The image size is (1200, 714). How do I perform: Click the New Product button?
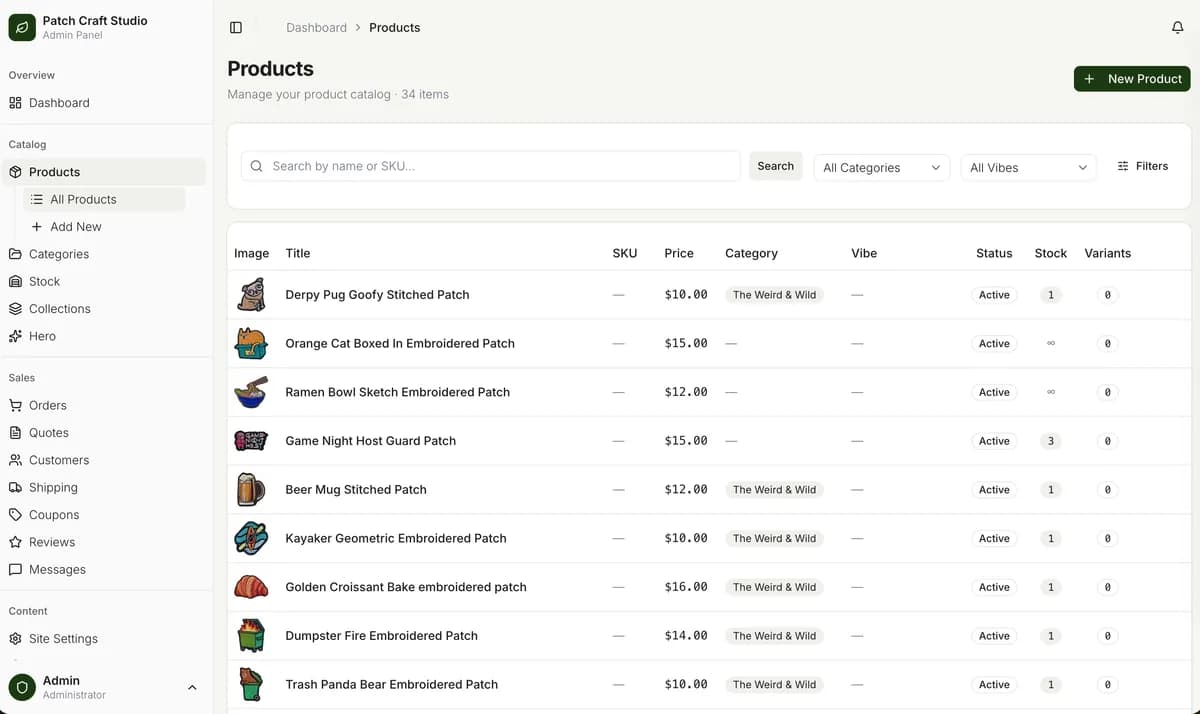coord(1132,79)
